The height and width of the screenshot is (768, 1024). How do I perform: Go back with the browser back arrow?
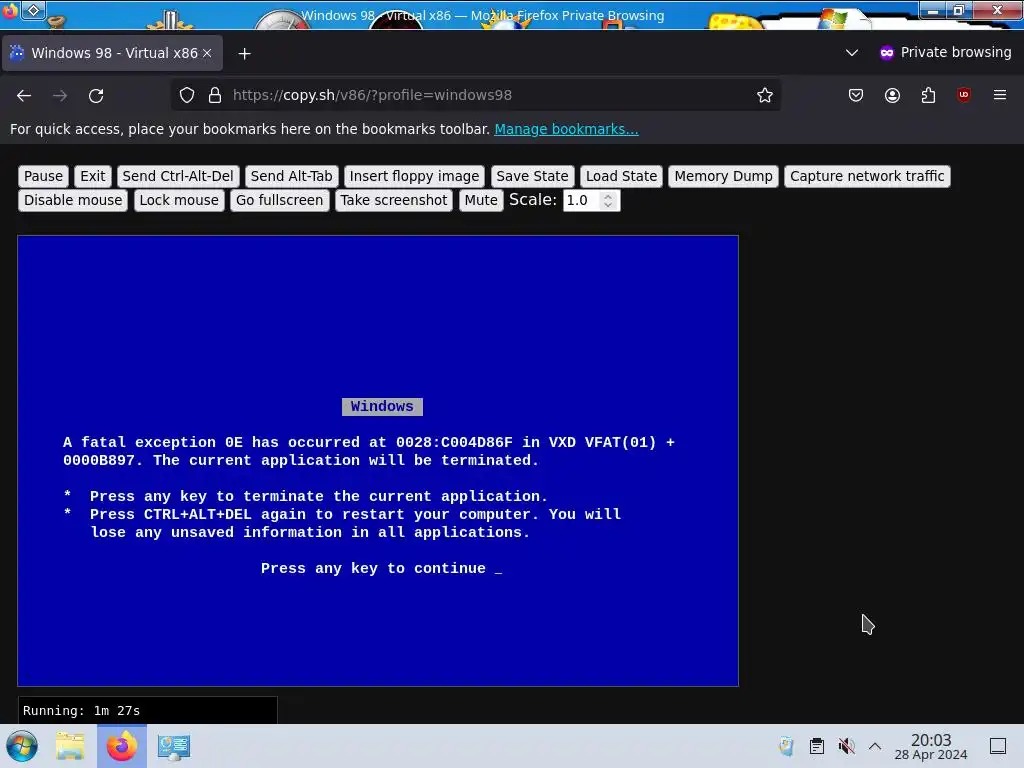(x=24, y=95)
